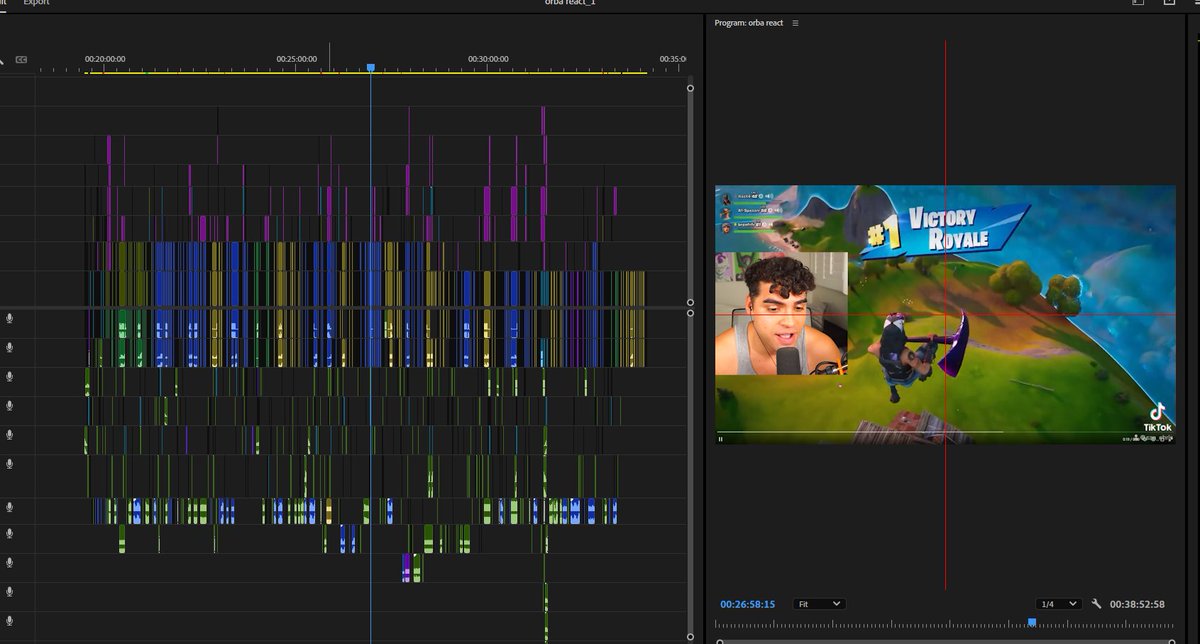Click the voice-over mic on topmost audio track
Viewport: 1200px width, 644px height.
coord(10,318)
